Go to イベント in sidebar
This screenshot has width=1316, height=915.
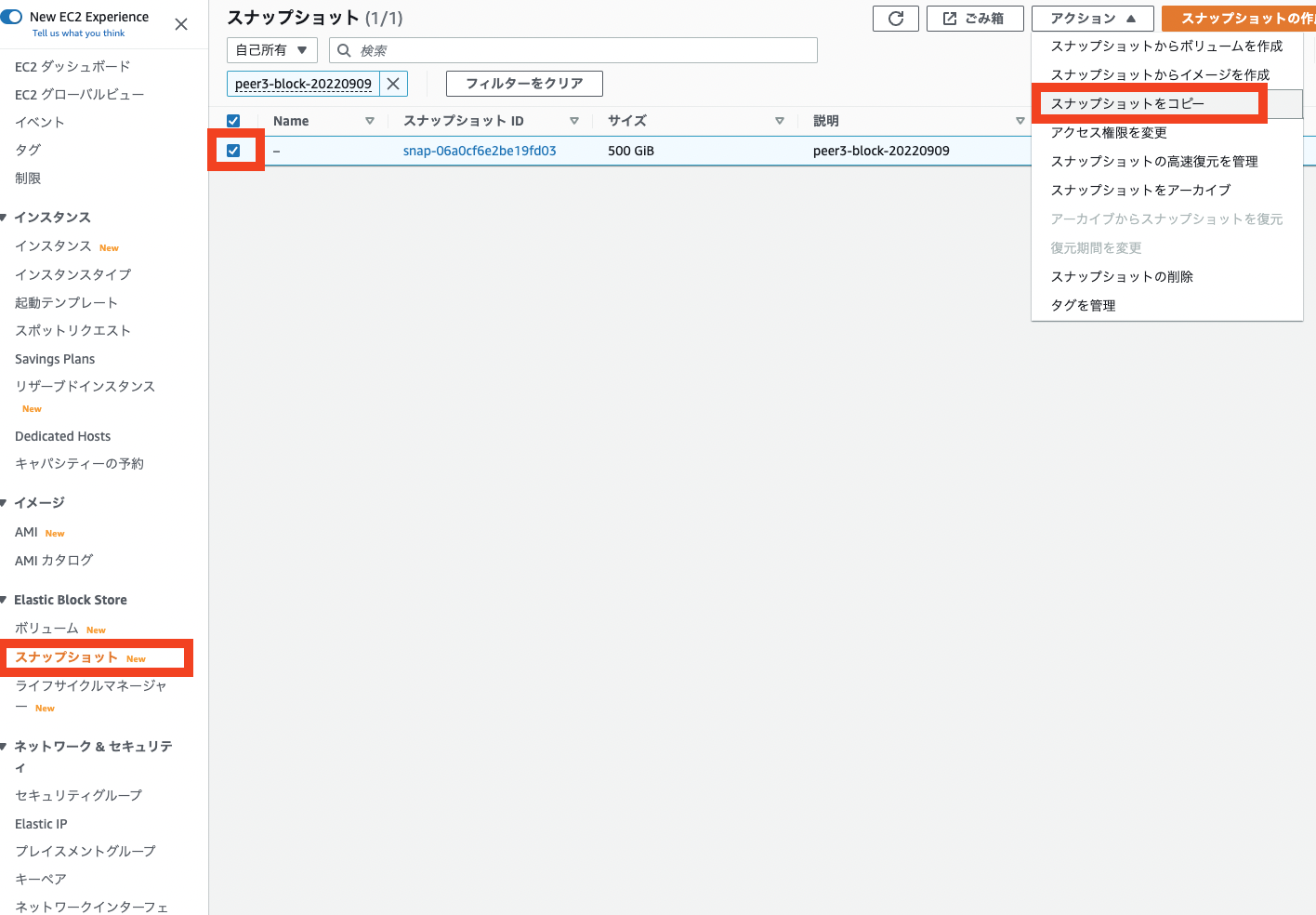40,123
